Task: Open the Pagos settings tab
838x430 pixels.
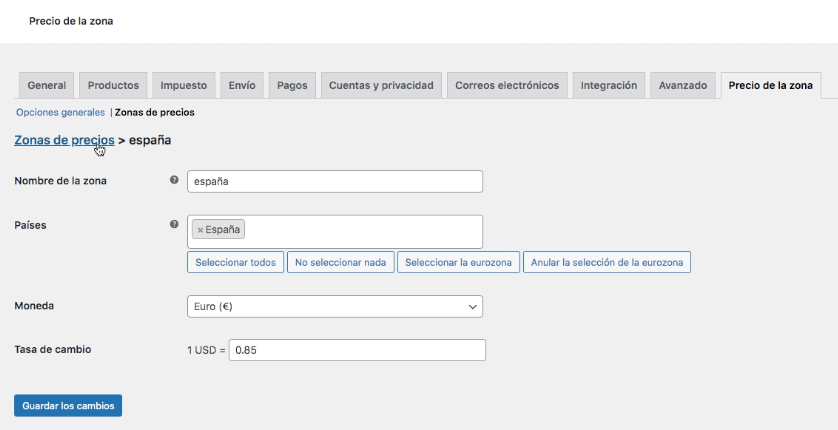Action: 292,86
